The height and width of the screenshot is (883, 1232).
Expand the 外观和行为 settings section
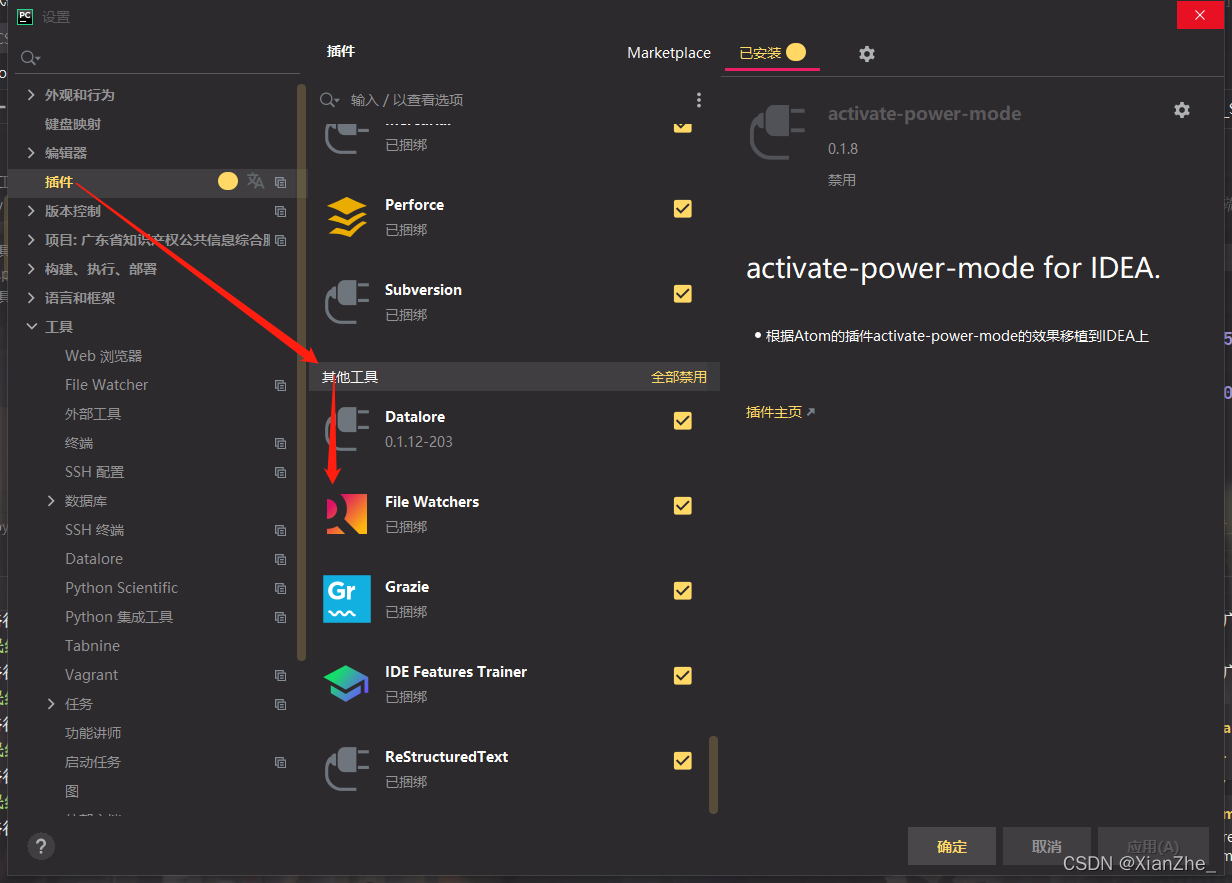31,95
